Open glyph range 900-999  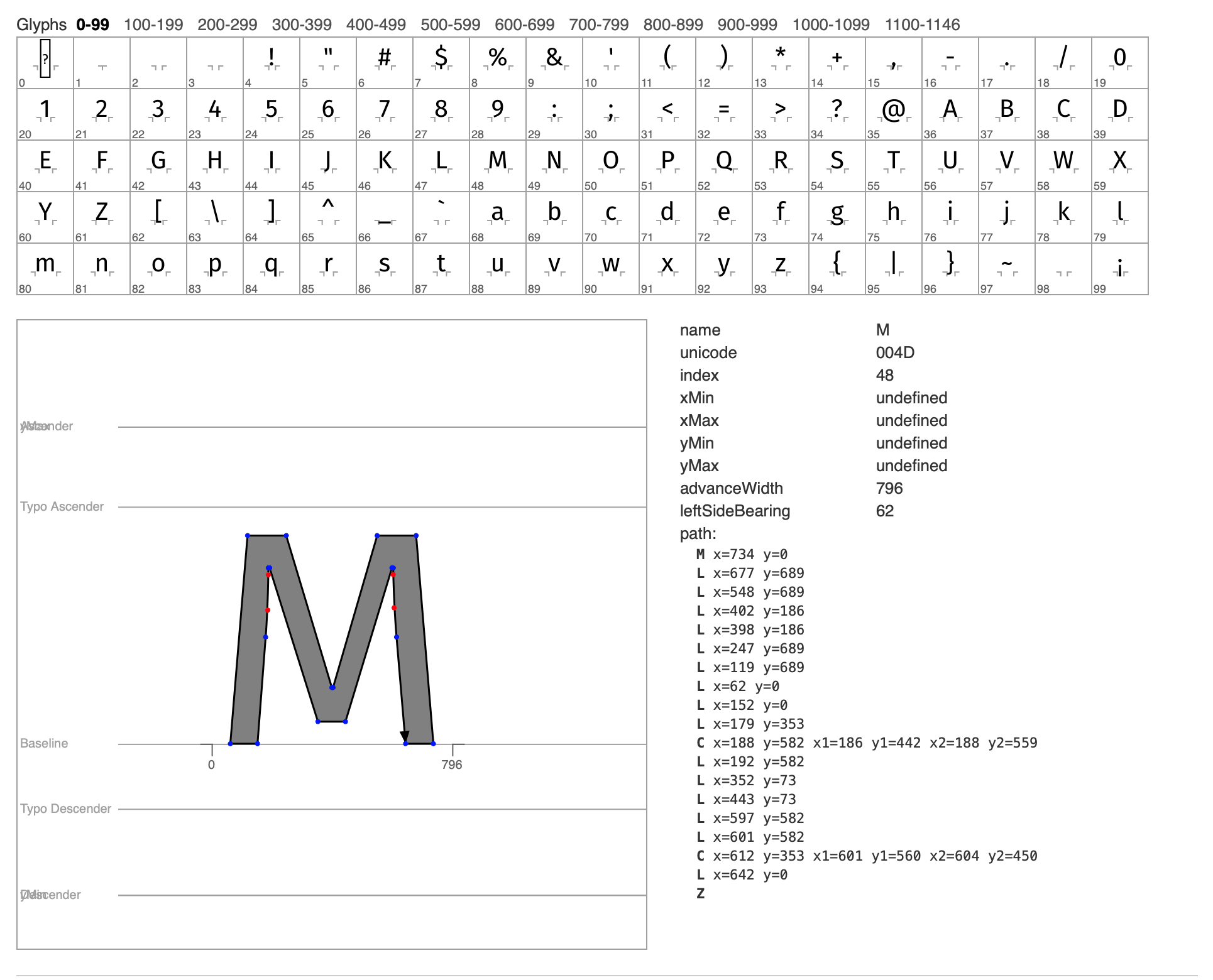(747, 24)
